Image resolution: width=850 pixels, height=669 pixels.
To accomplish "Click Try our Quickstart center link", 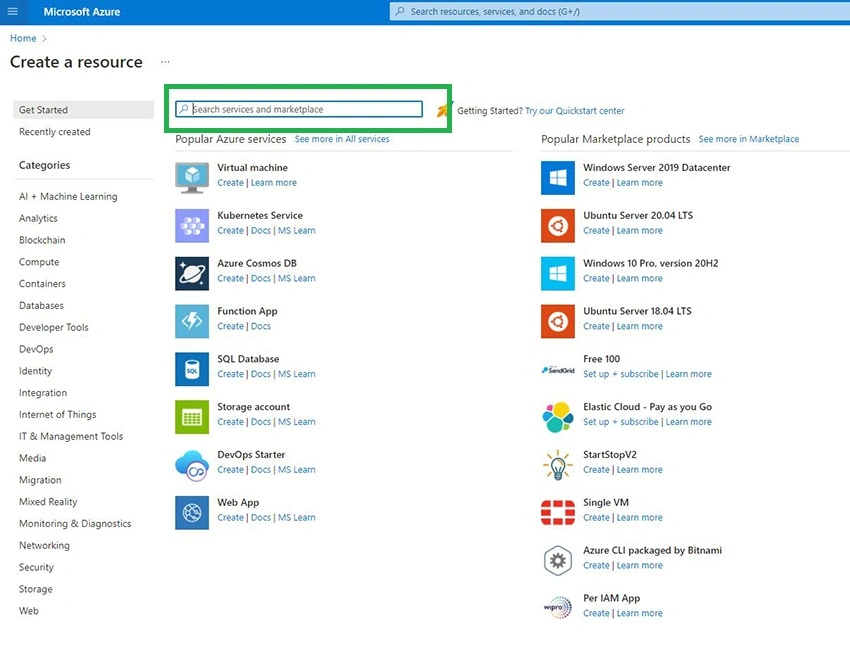I will click(575, 111).
